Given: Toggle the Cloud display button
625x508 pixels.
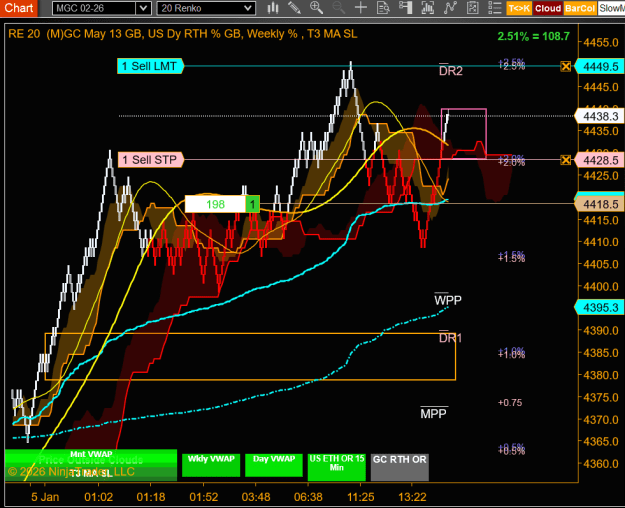Looking at the screenshot, I should point(548,8).
